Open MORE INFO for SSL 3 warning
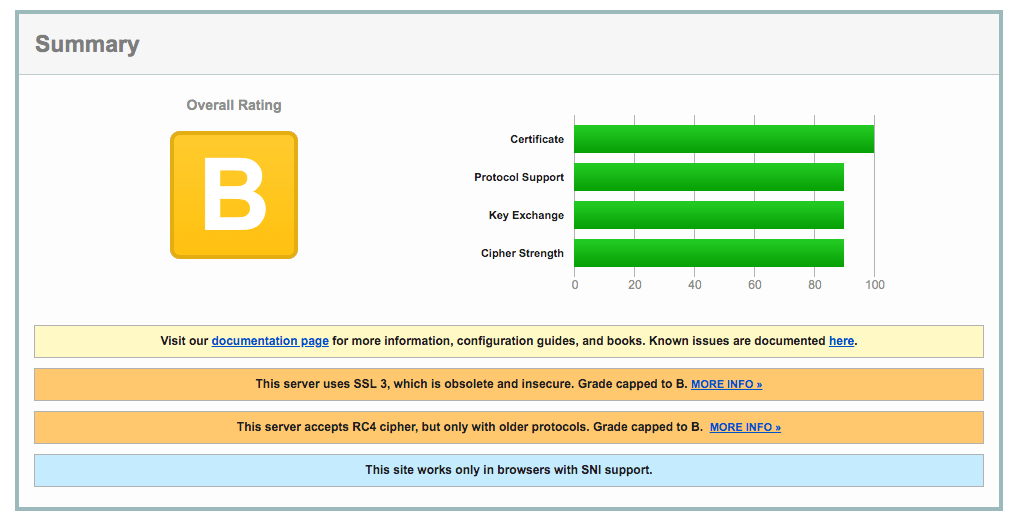The image size is (1017, 522). coord(726,384)
